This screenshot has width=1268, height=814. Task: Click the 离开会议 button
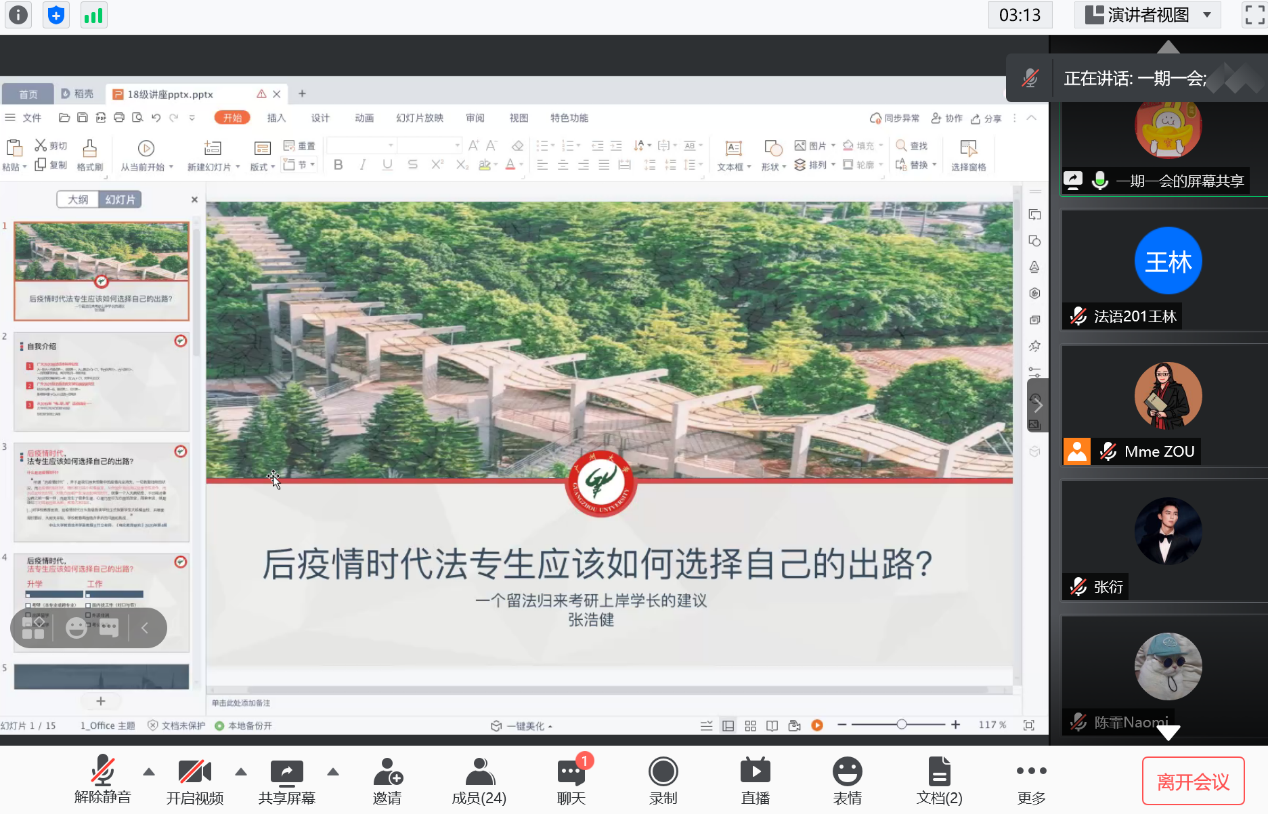click(x=1193, y=781)
